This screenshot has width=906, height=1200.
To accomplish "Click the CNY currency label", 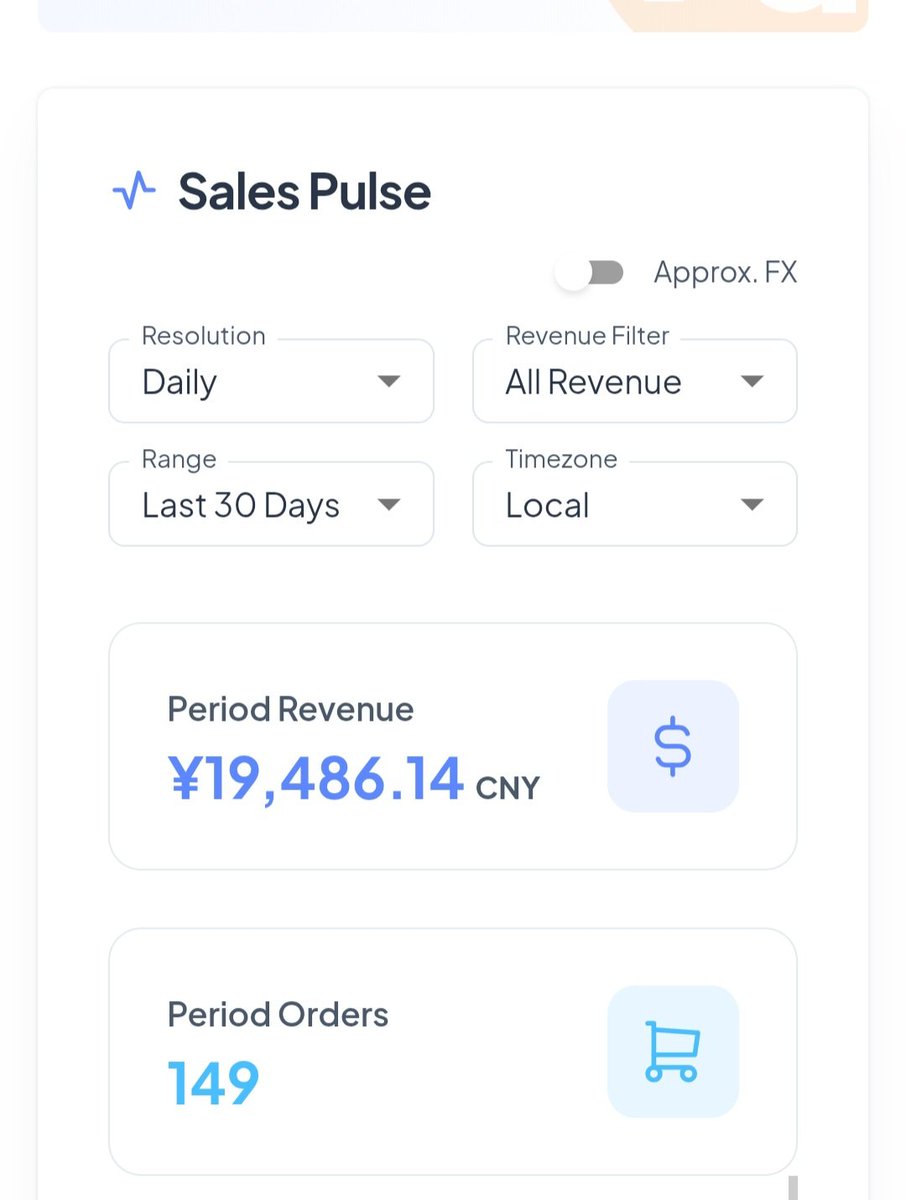I will pyautogui.click(x=508, y=788).
